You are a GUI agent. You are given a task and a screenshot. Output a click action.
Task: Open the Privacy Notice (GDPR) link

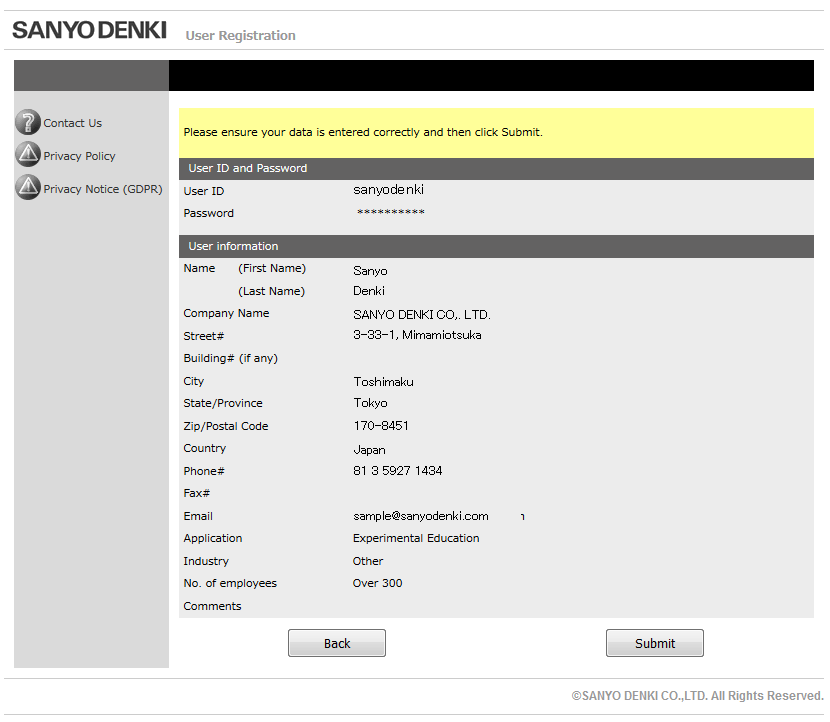[x=103, y=189]
